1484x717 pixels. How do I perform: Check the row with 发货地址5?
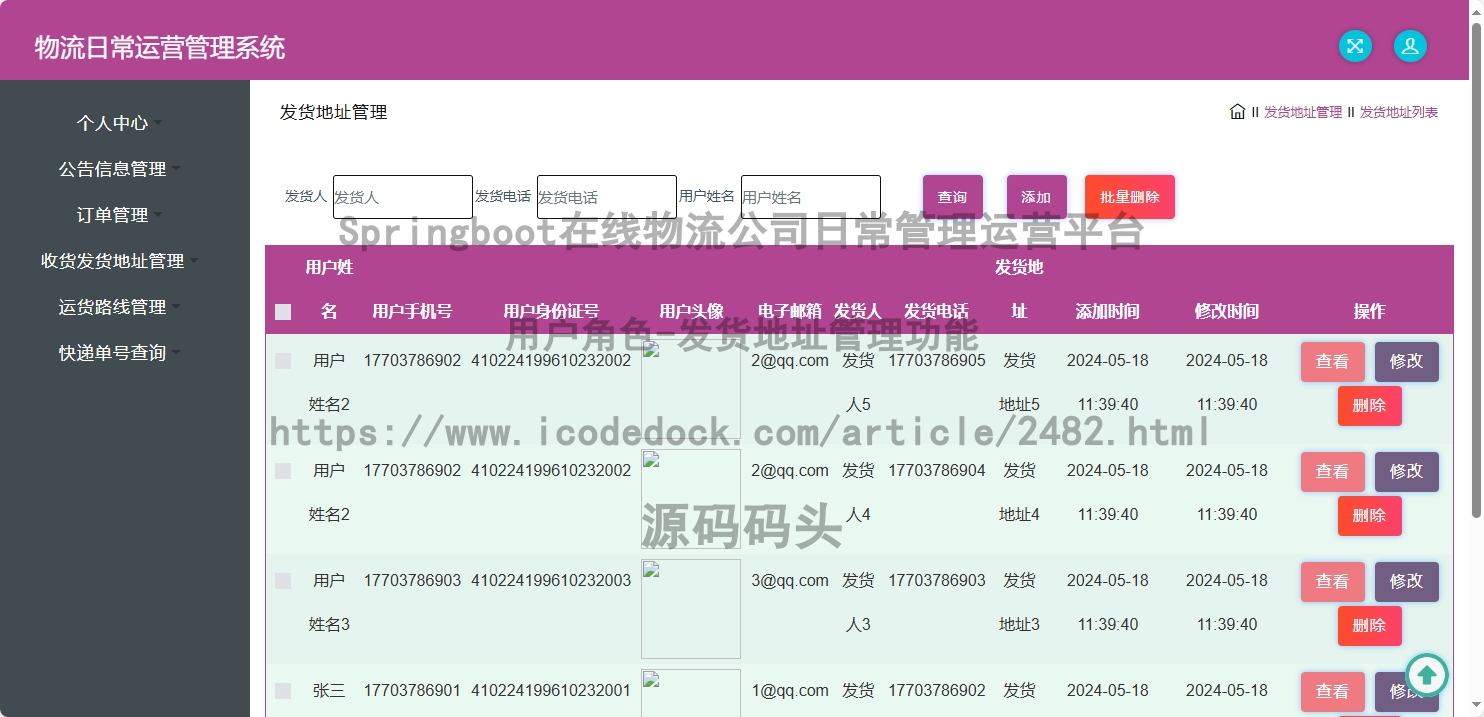[283, 361]
